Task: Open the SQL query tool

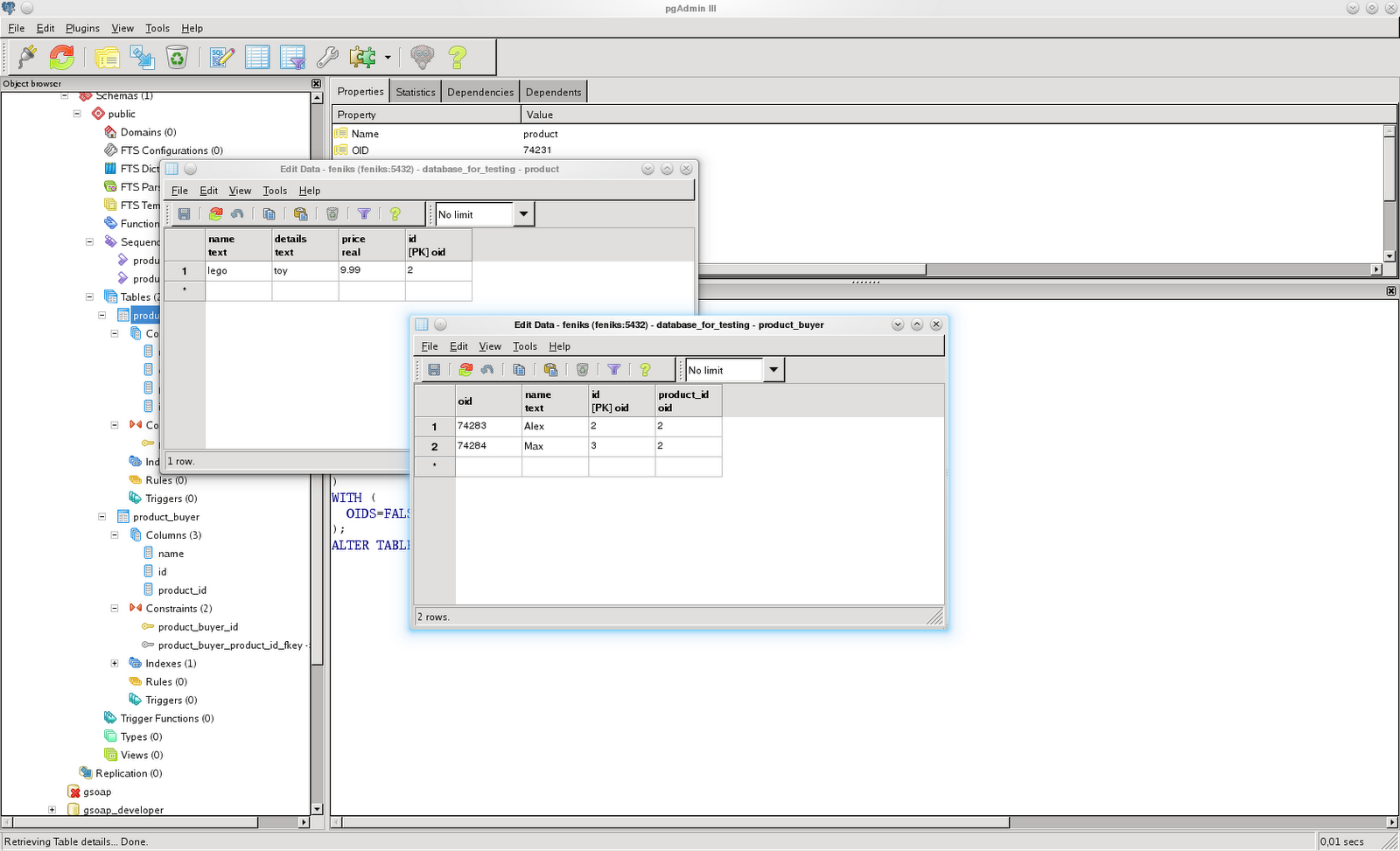Action: tap(222, 58)
